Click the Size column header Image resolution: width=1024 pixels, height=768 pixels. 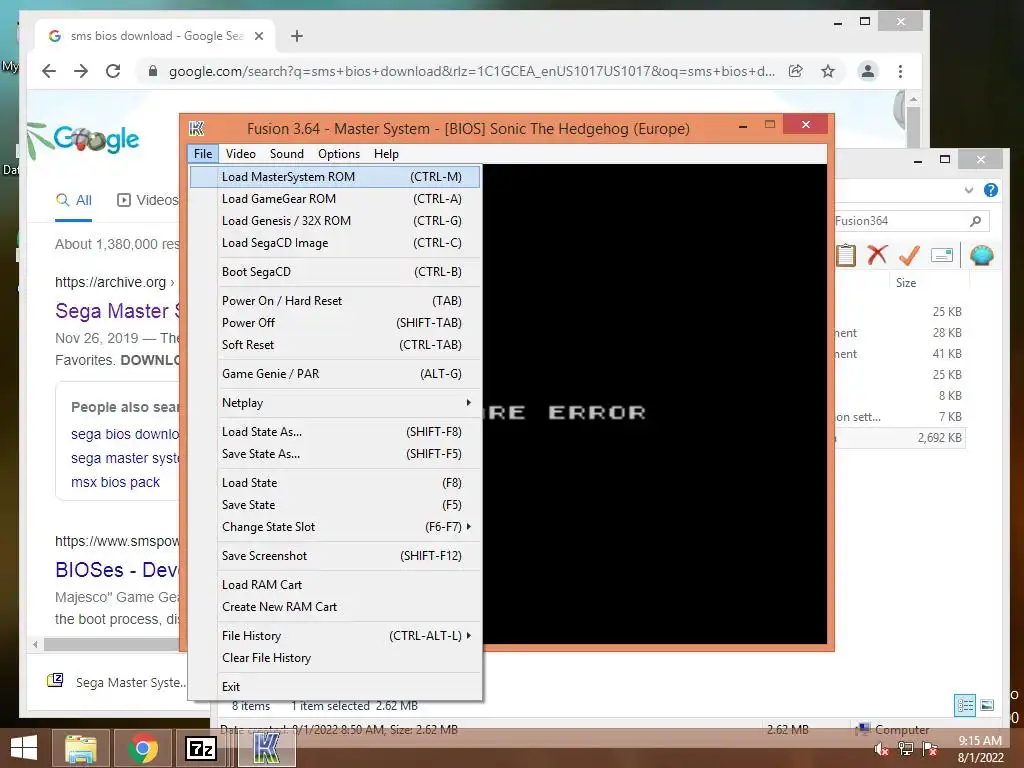click(x=906, y=283)
